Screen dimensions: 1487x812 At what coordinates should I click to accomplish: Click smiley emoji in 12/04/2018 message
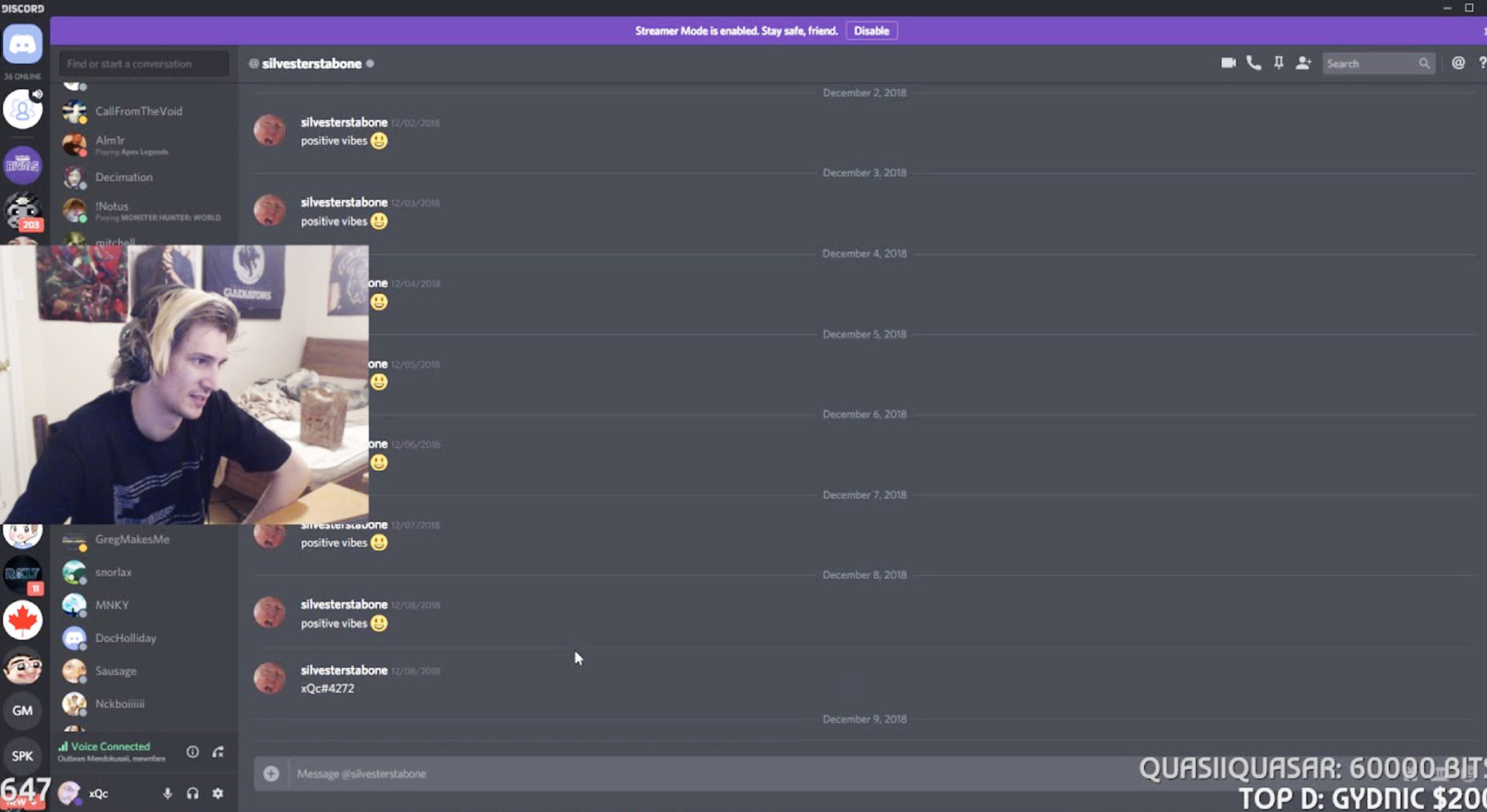click(379, 302)
